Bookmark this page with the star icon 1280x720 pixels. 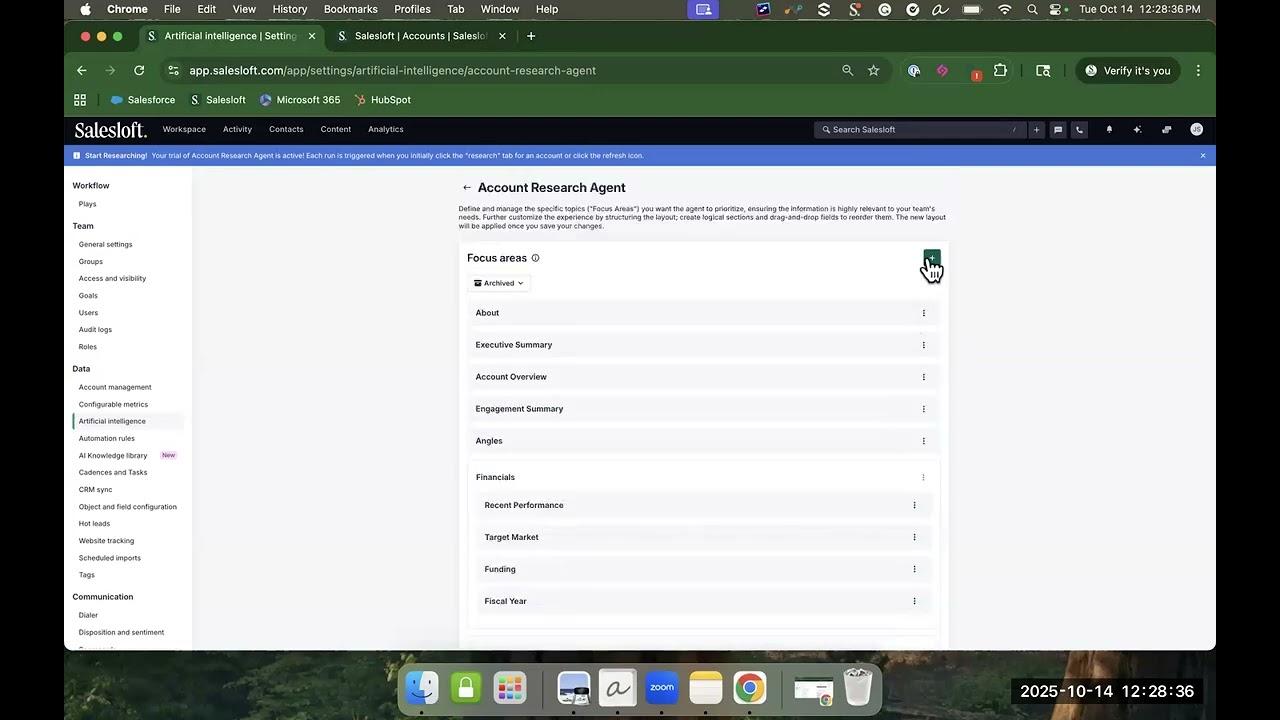pyautogui.click(x=873, y=70)
